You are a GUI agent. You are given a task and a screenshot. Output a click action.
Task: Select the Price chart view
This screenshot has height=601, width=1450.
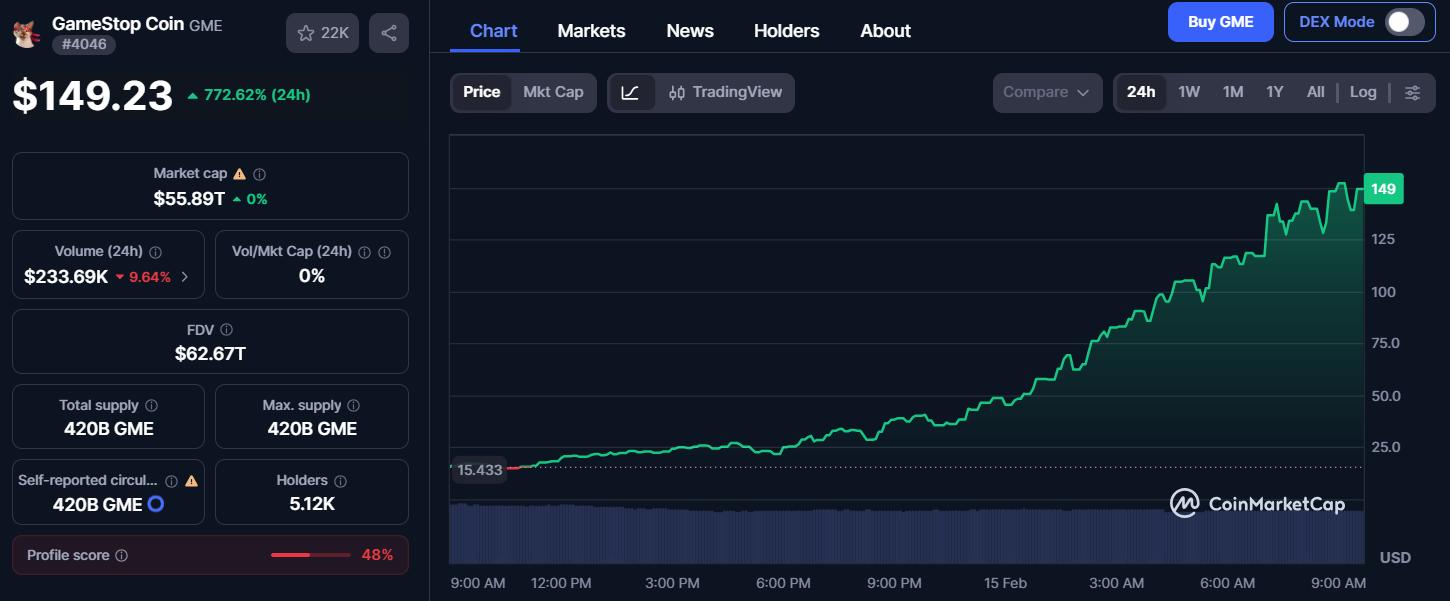pos(482,92)
